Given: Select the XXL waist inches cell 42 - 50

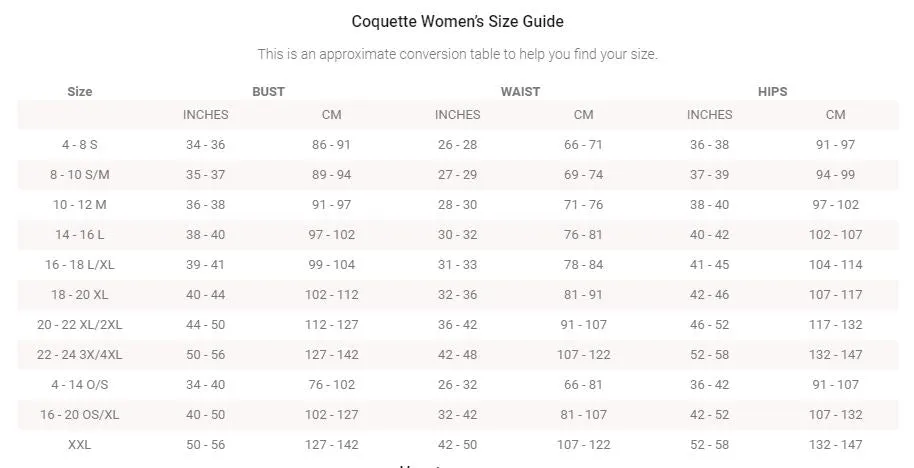Looking at the screenshot, I should pyautogui.click(x=458, y=445).
